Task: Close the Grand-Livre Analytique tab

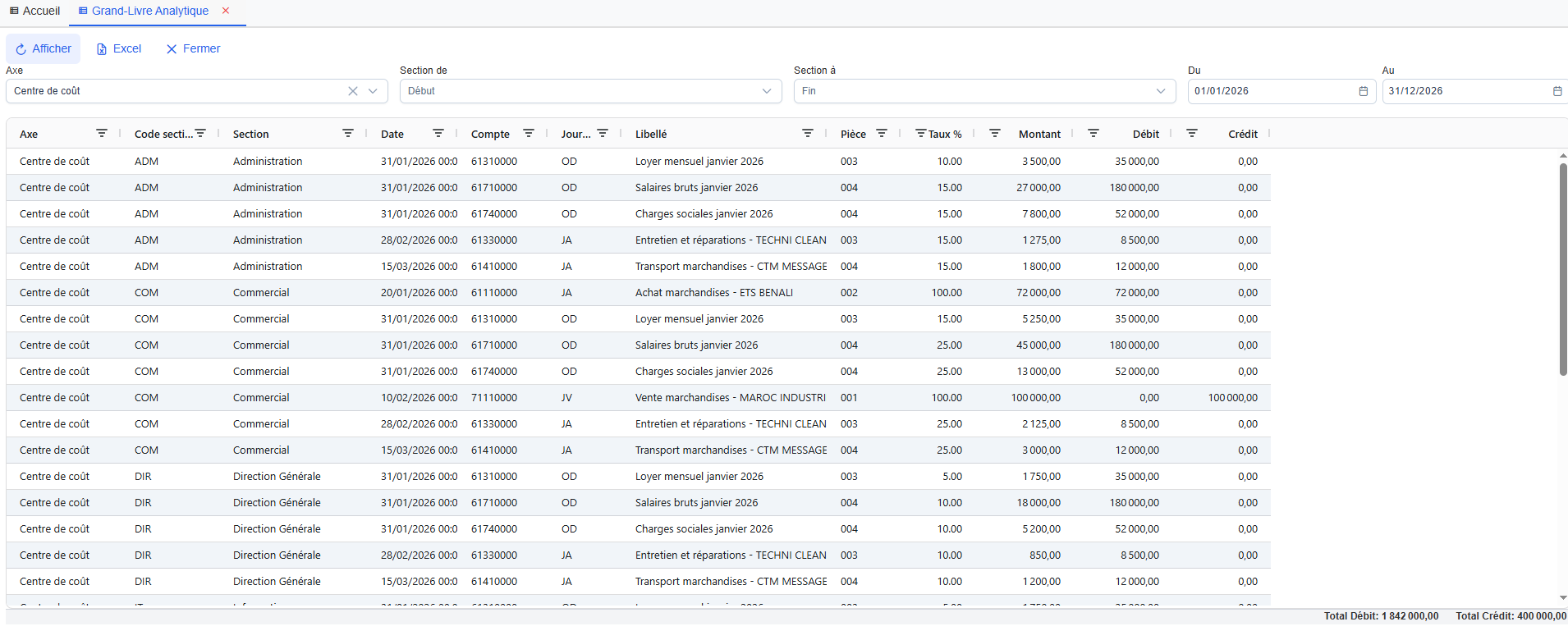Action: (x=226, y=11)
